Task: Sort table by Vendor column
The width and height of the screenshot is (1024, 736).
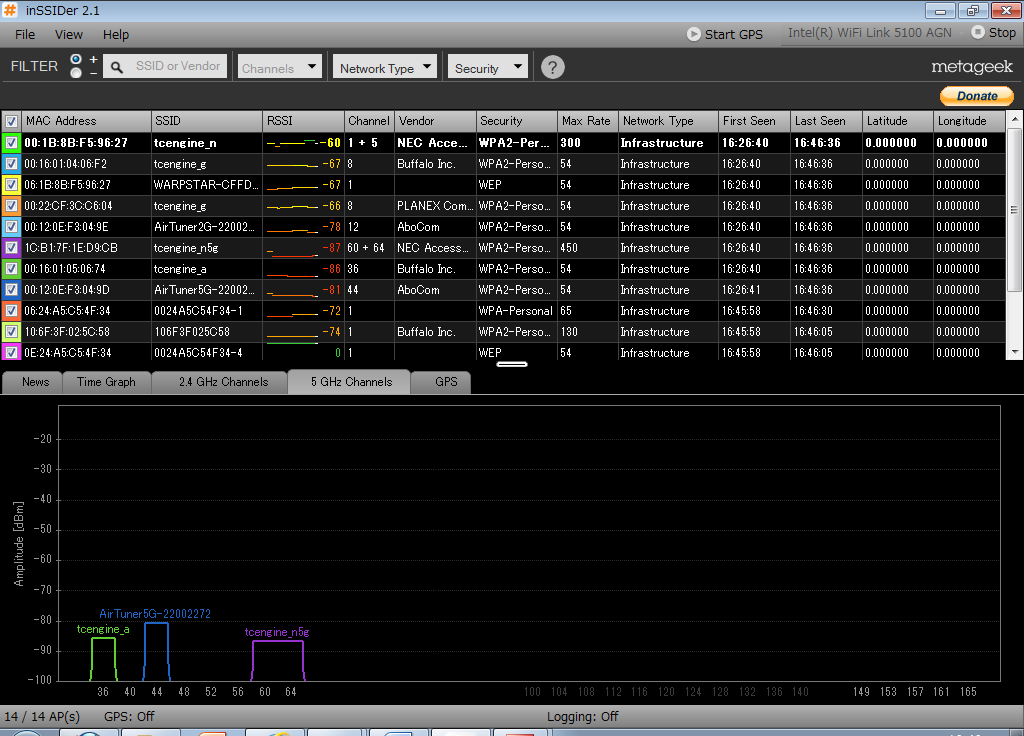Action: 436,121
